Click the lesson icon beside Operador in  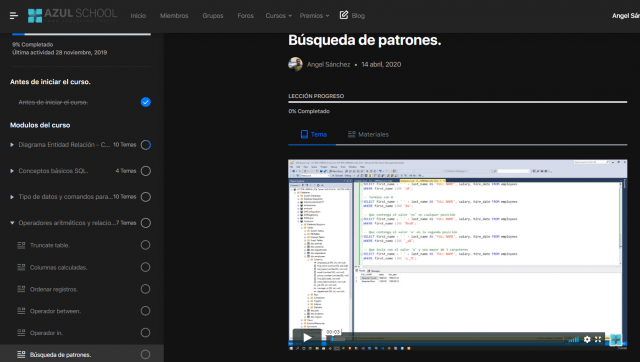click(21, 333)
